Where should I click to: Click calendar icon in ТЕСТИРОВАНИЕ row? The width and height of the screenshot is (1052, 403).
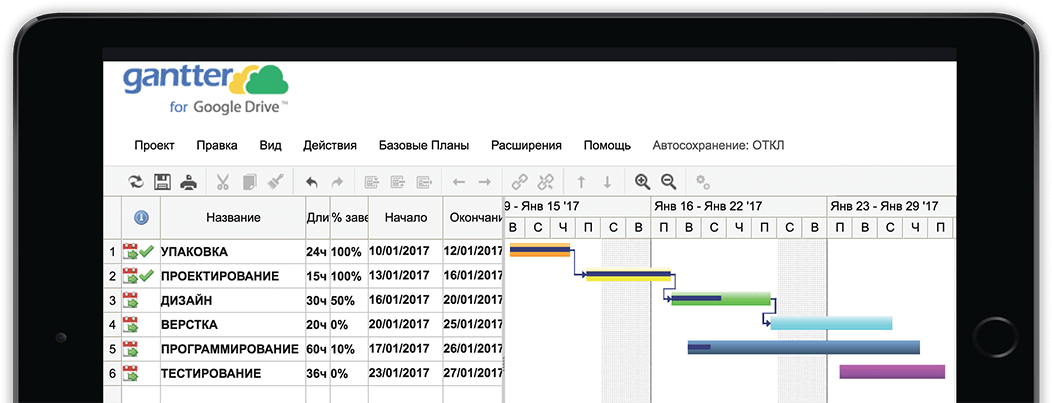pos(130,373)
